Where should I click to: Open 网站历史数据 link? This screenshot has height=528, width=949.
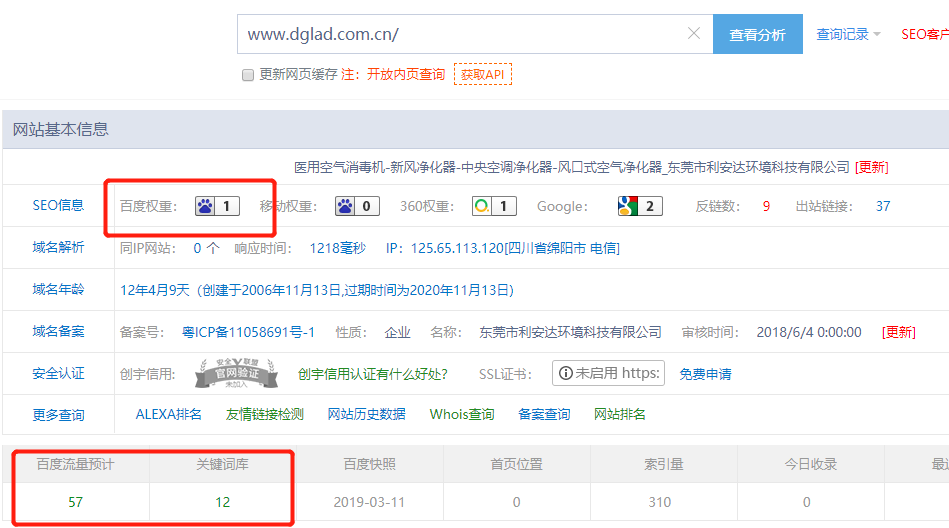pos(366,414)
